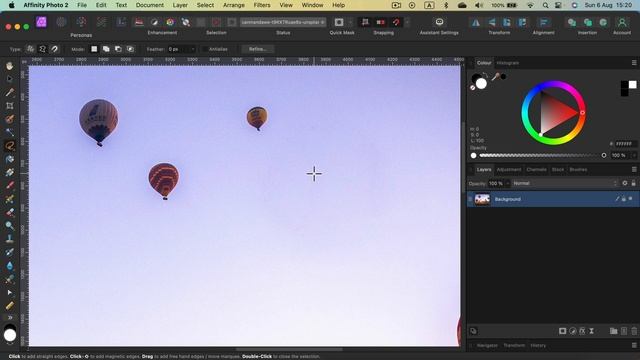Enable the Antialias checkbox
The image size is (640, 360).
[x=205, y=49]
